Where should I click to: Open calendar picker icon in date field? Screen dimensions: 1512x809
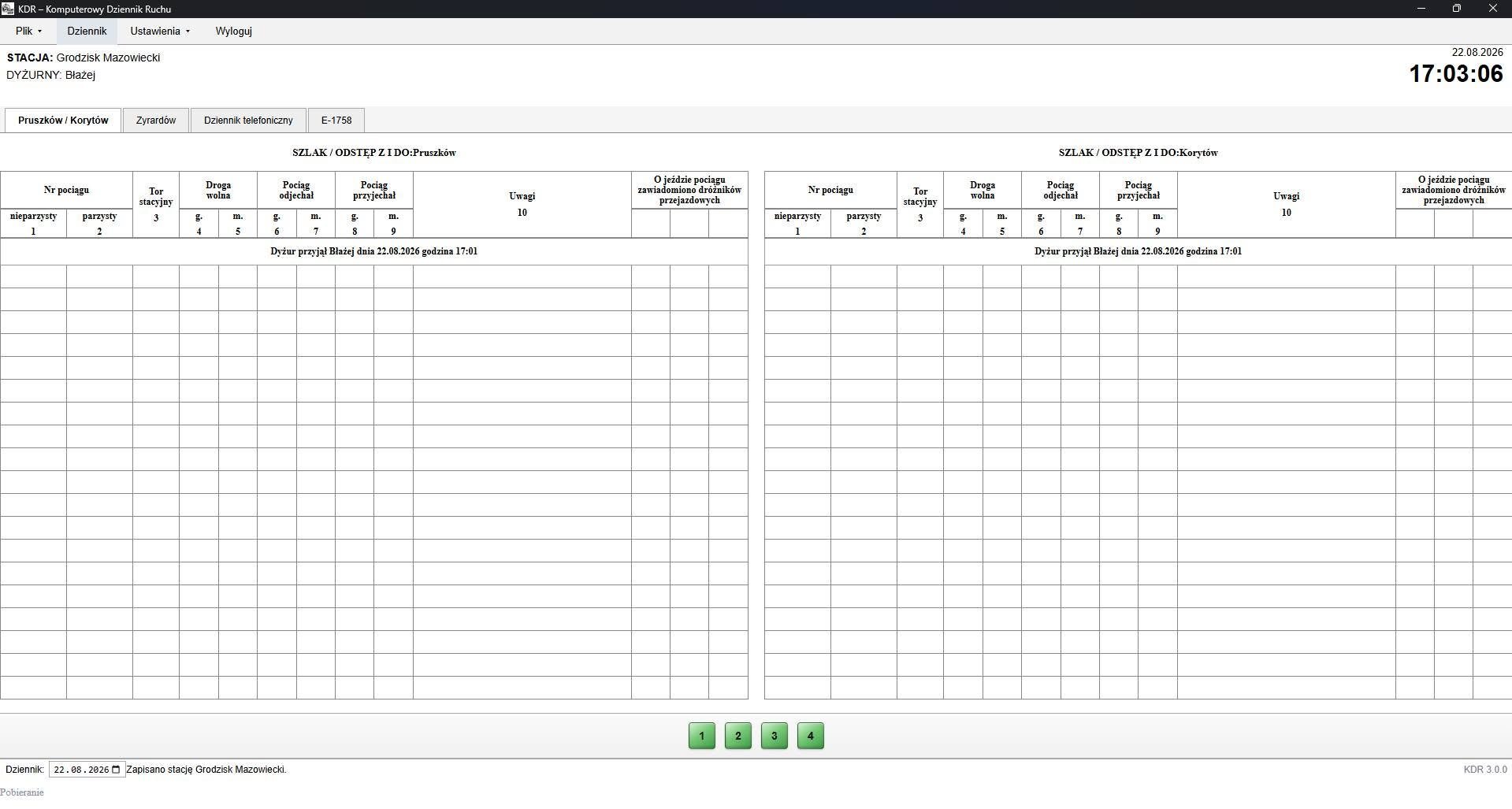[117, 770]
